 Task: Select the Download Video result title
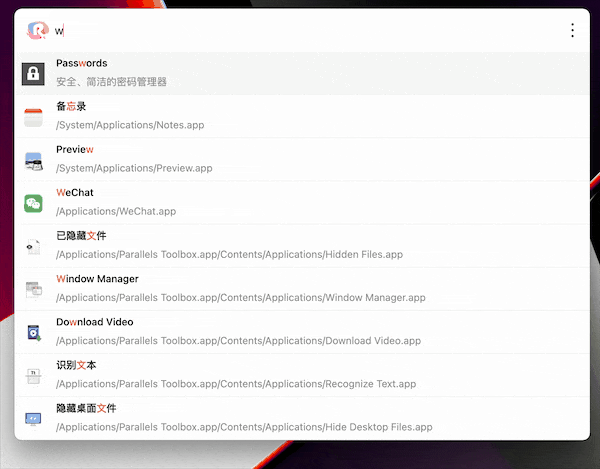tap(94, 322)
